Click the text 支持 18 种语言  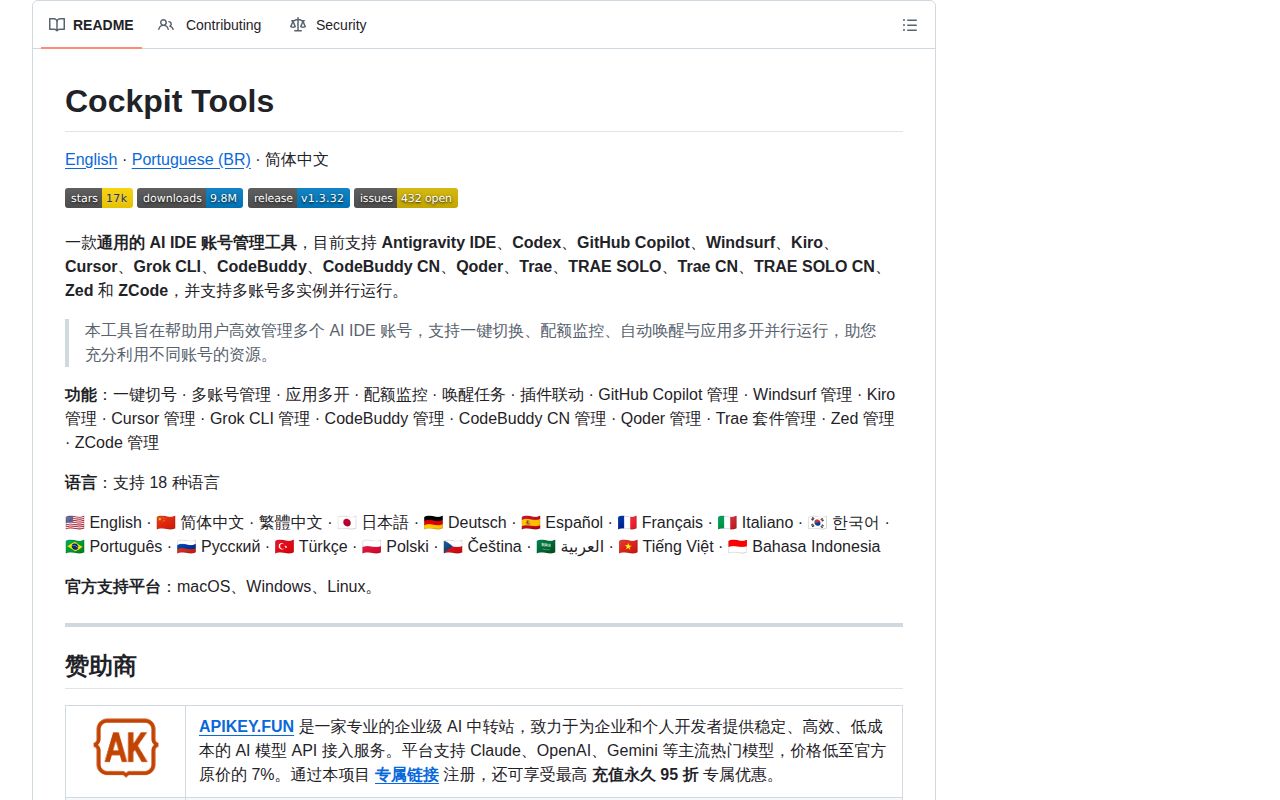pos(166,482)
